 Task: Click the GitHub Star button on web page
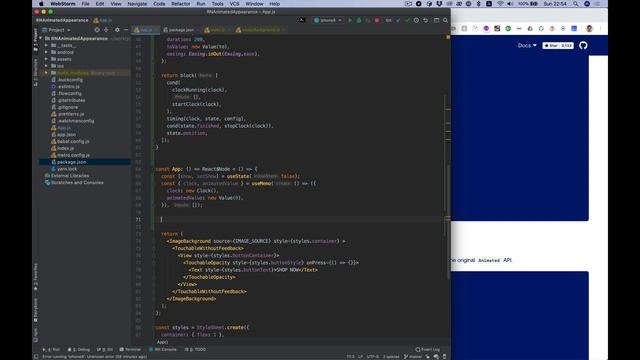(558, 45)
